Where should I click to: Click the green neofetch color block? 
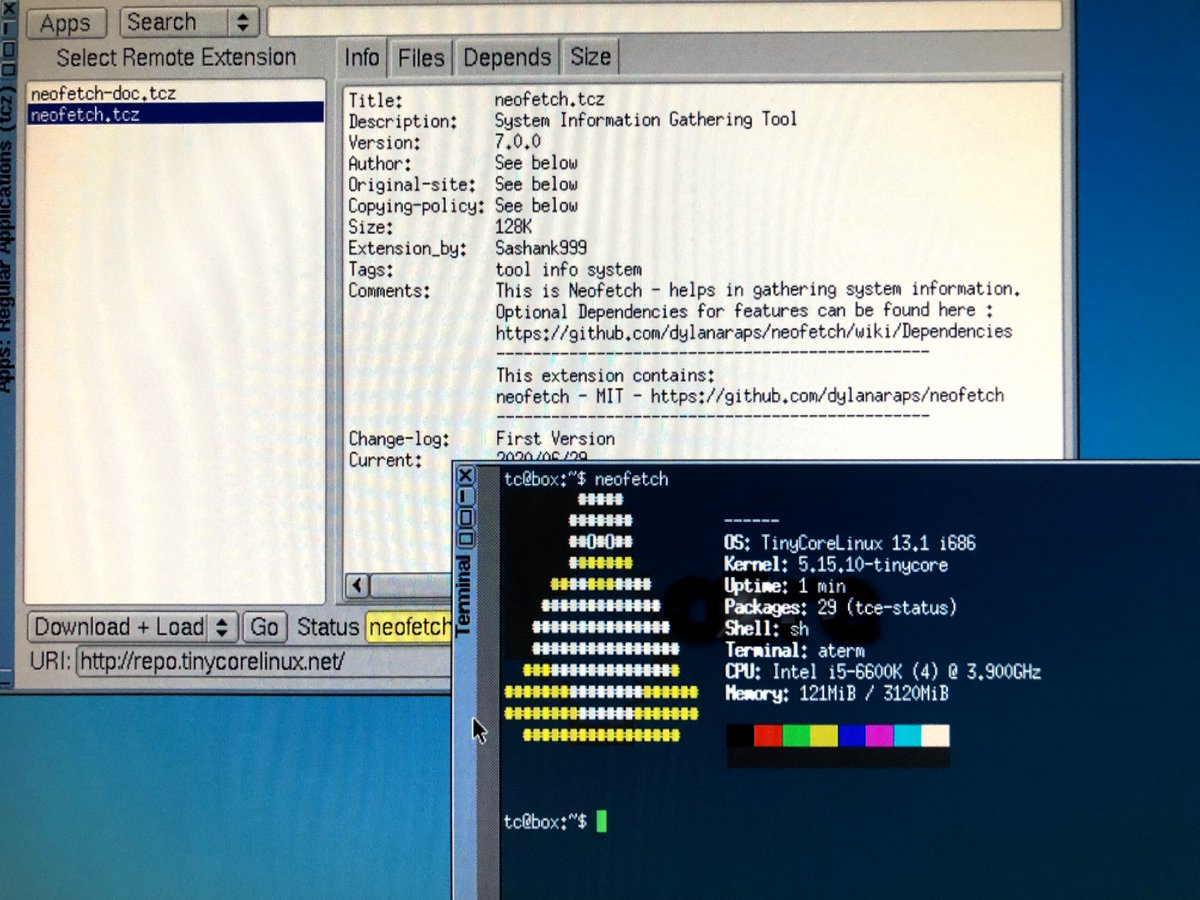click(x=796, y=736)
